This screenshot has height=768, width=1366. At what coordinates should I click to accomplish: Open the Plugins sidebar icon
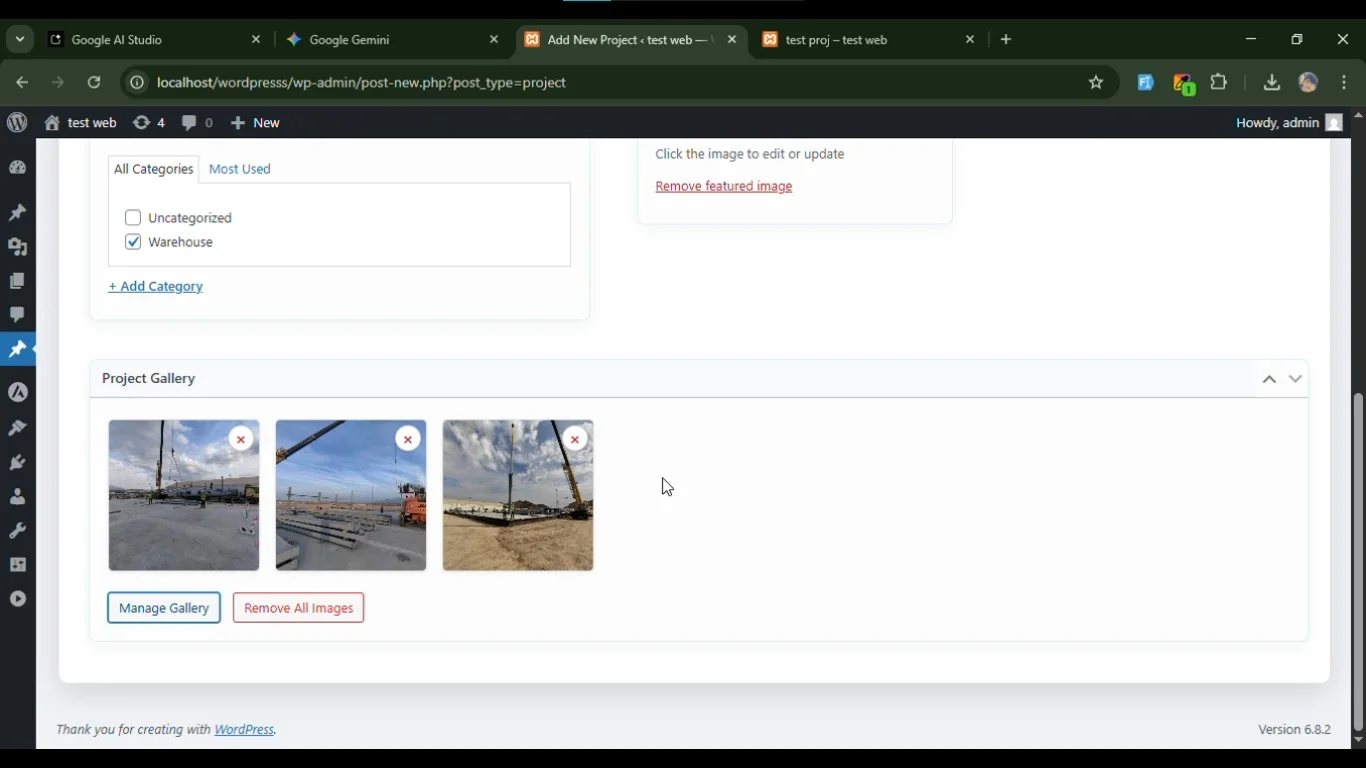click(x=18, y=463)
